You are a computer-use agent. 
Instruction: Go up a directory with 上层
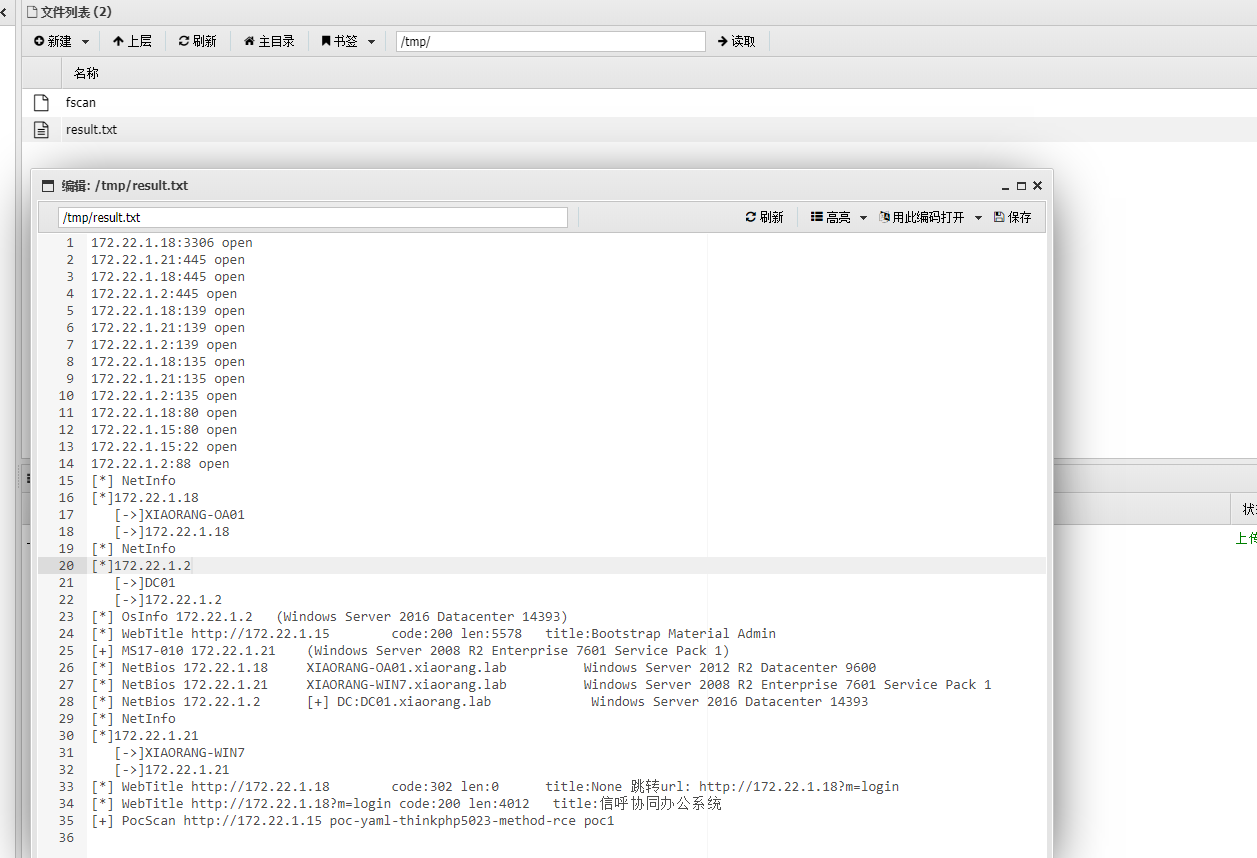tap(132, 41)
